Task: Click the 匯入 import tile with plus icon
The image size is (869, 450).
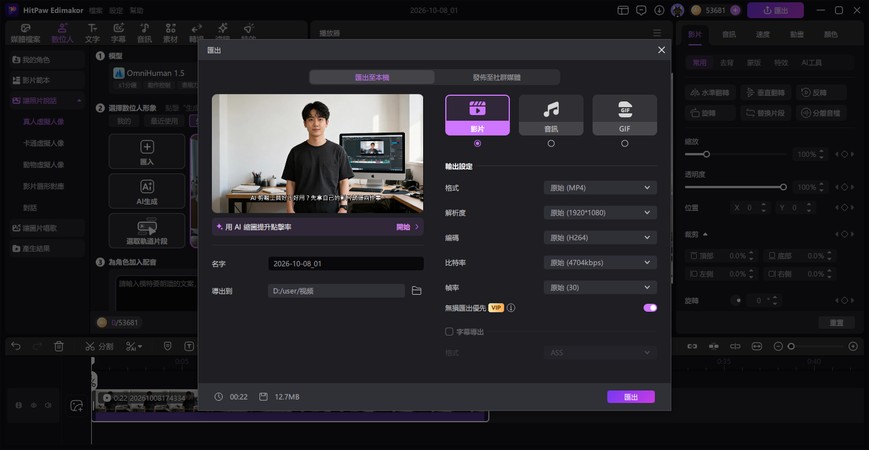Action: (x=147, y=151)
